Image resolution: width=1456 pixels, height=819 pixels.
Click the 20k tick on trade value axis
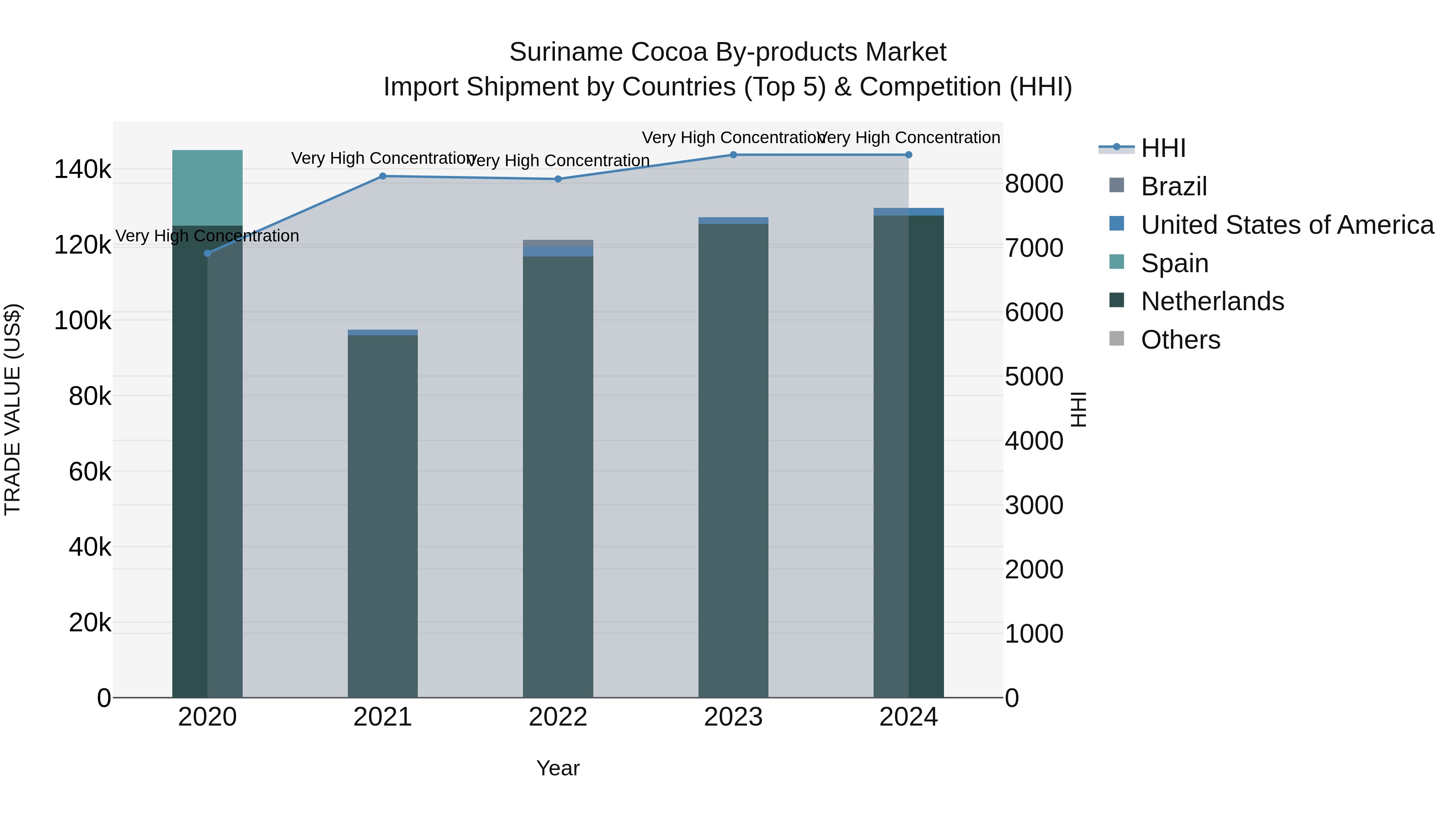tap(91, 623)
